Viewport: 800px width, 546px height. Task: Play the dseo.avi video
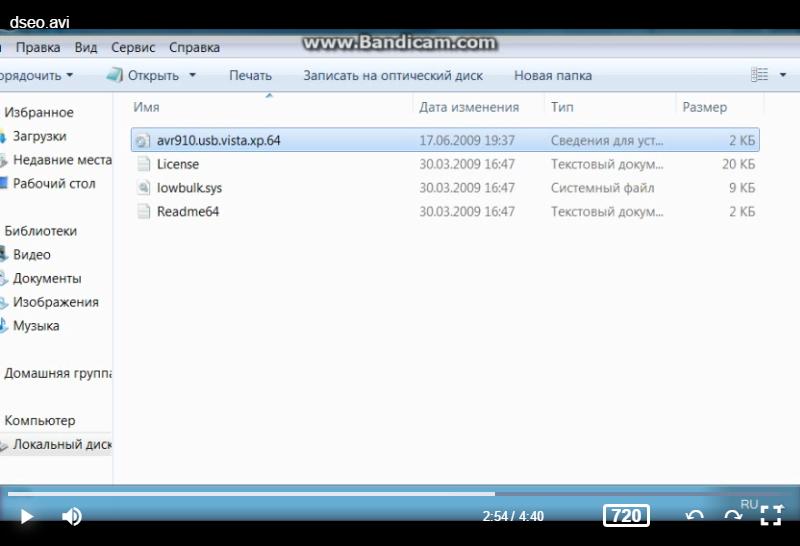coord(27,516)
